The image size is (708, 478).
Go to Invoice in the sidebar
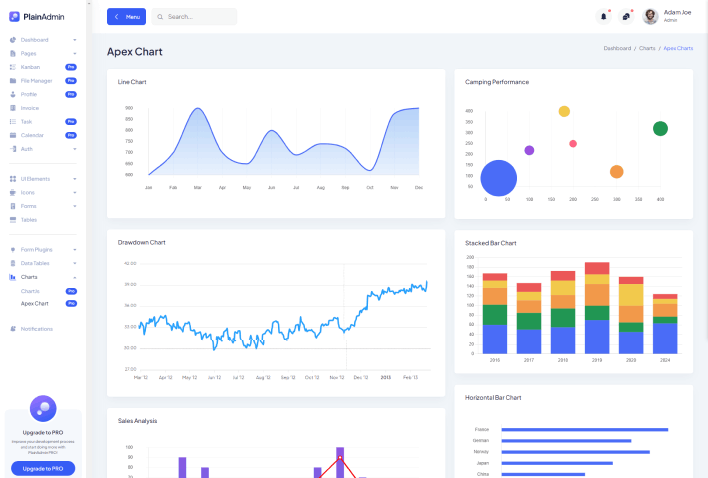coord(30,108)
